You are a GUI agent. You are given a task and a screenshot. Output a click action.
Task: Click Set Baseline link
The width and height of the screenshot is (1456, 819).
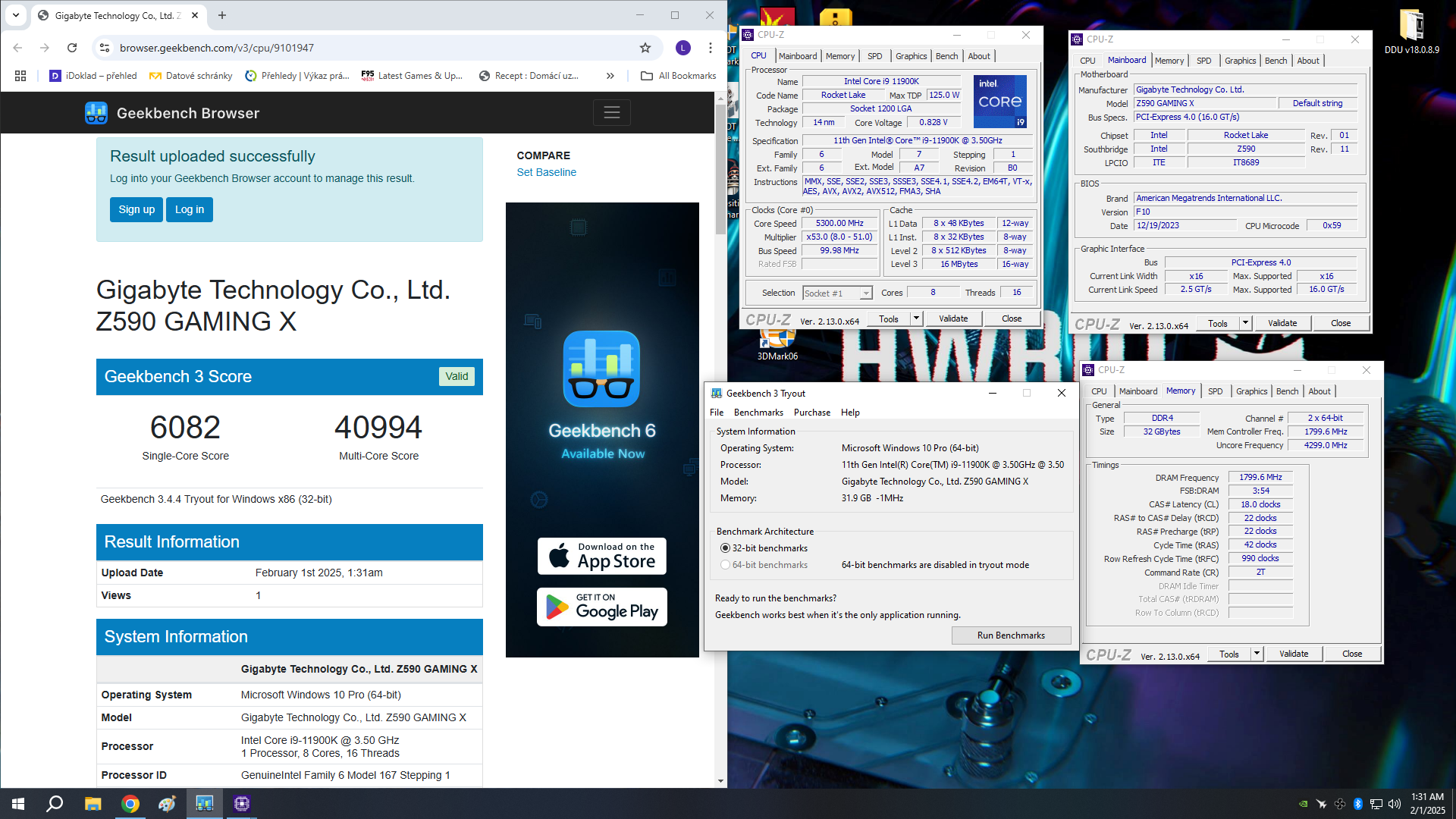tap(547, 172)
